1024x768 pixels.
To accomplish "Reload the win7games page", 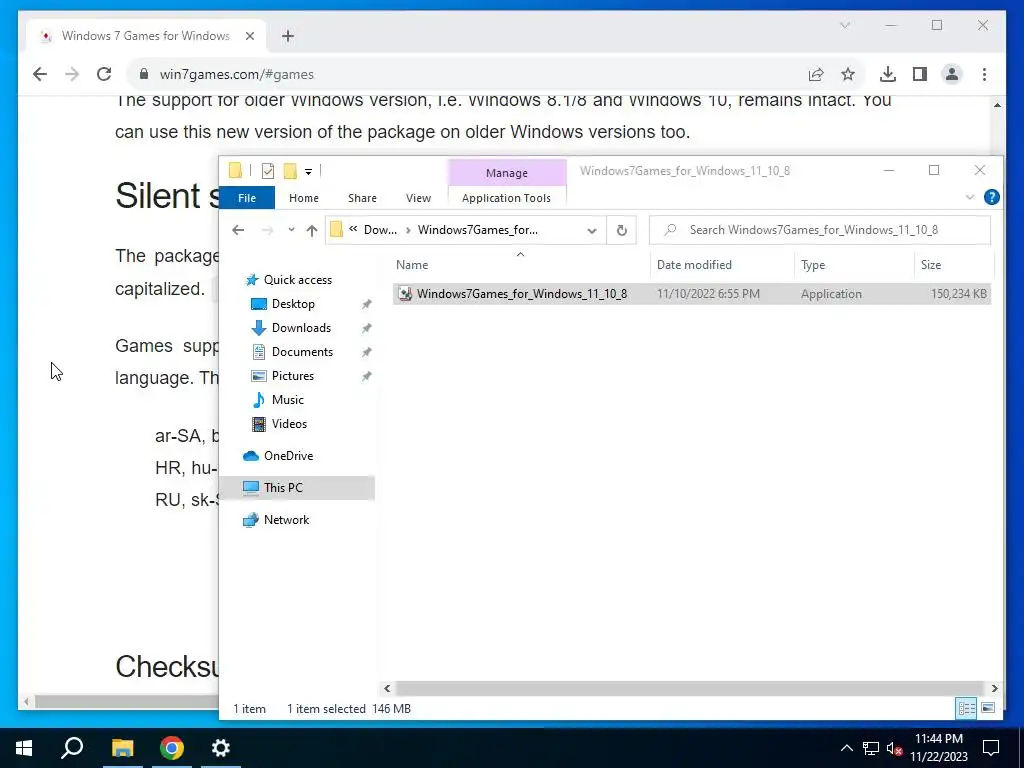I will (x=104, y=74).
